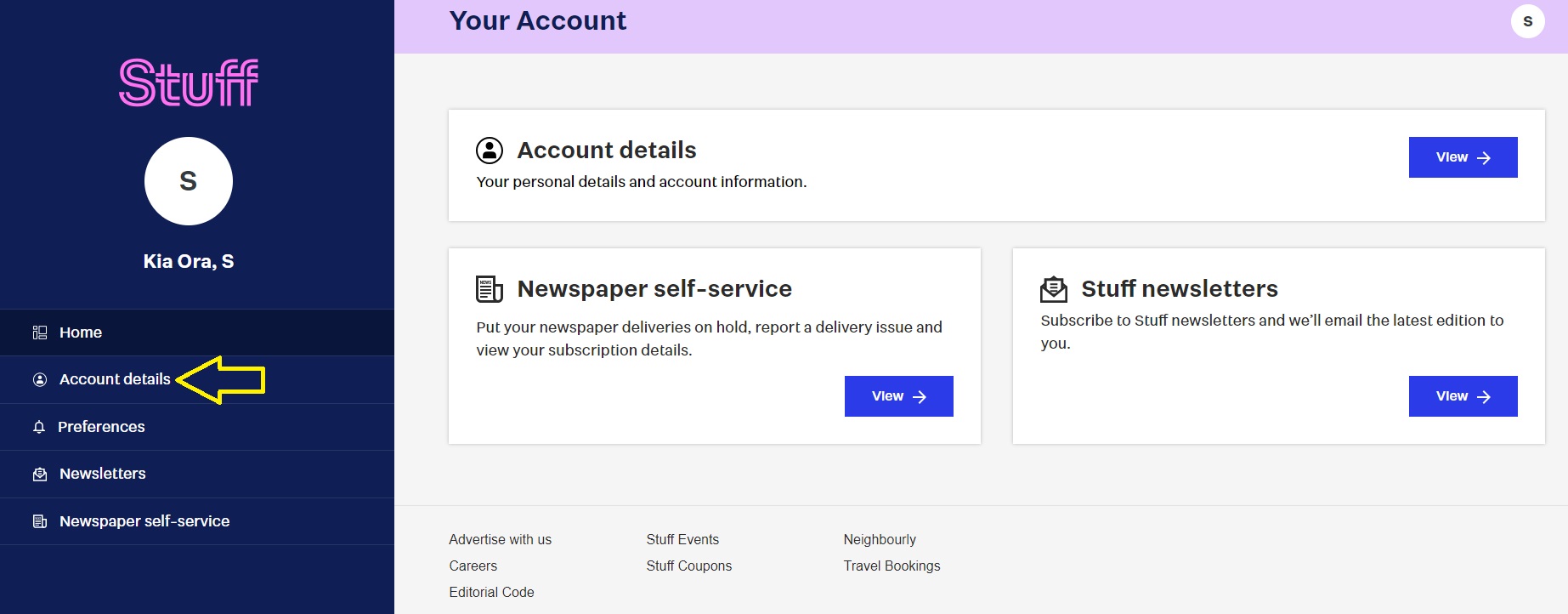Open the Careers footer link

tap(473, 566)
